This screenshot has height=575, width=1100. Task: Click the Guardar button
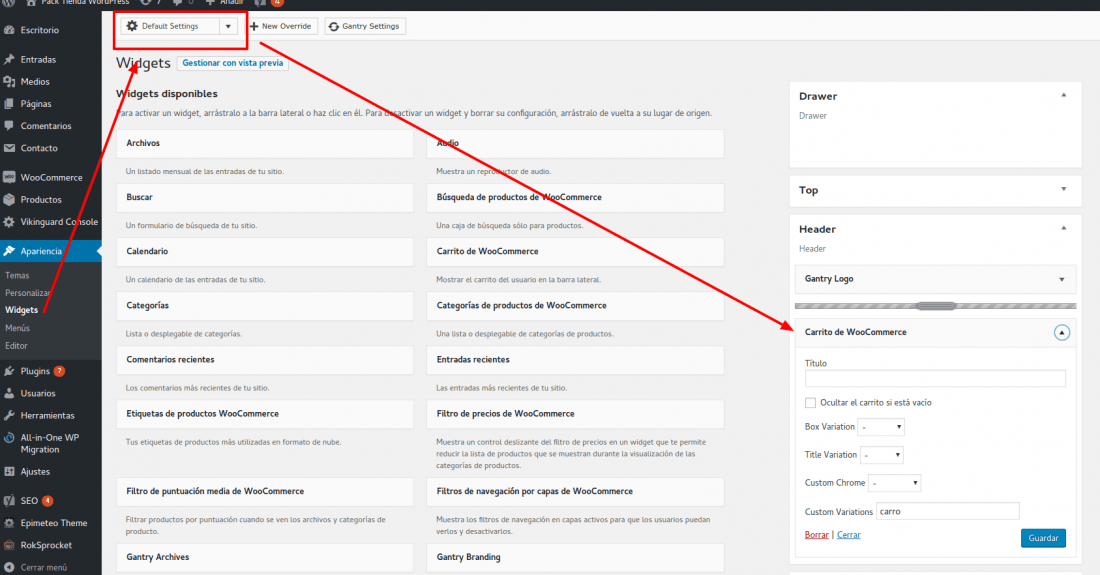click(x=1043, y=538)
